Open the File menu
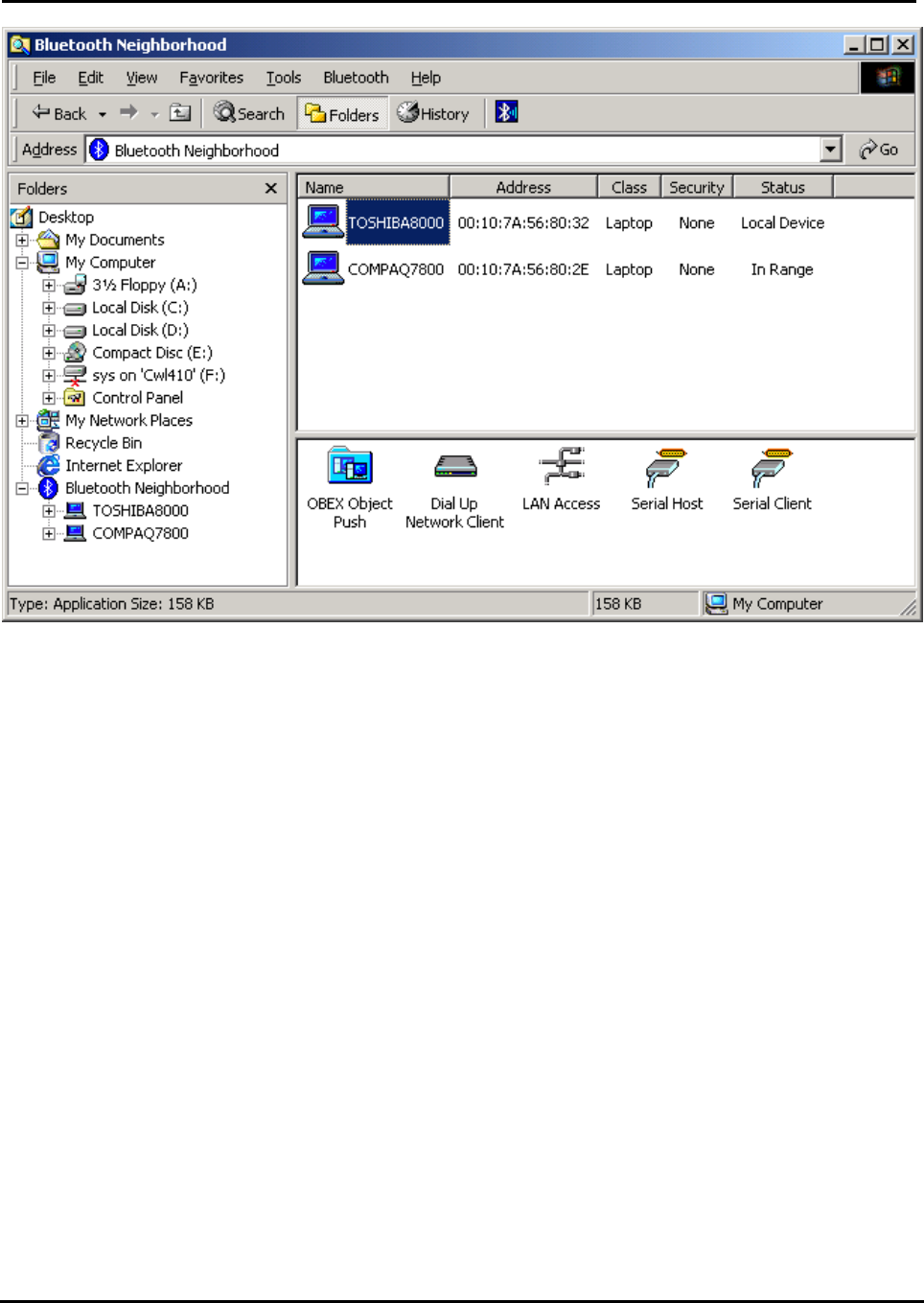 (44, 78)
